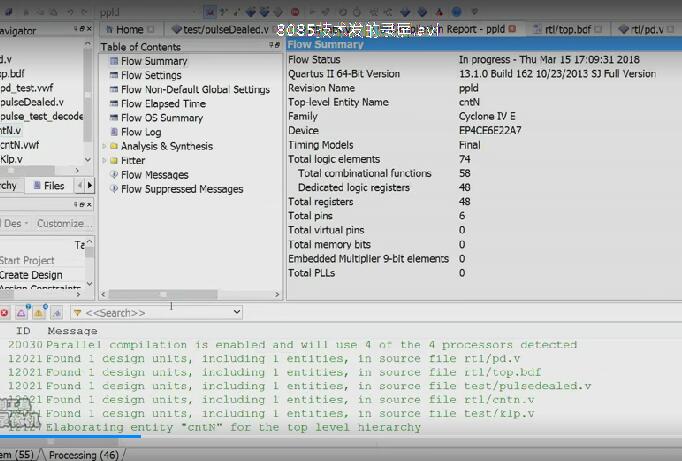Screen dimensions: 682x461
Task: Click the Table of Contents scroll-right arrow
Action: [x=277, y=294]
